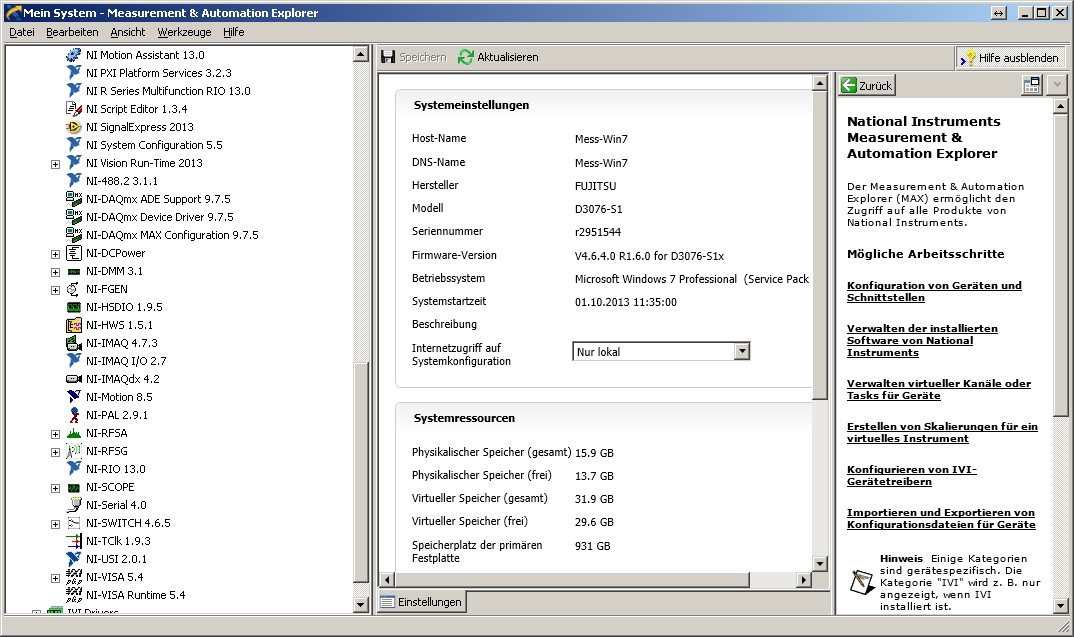Click the NI-RFSG icon

click(73, 451)
